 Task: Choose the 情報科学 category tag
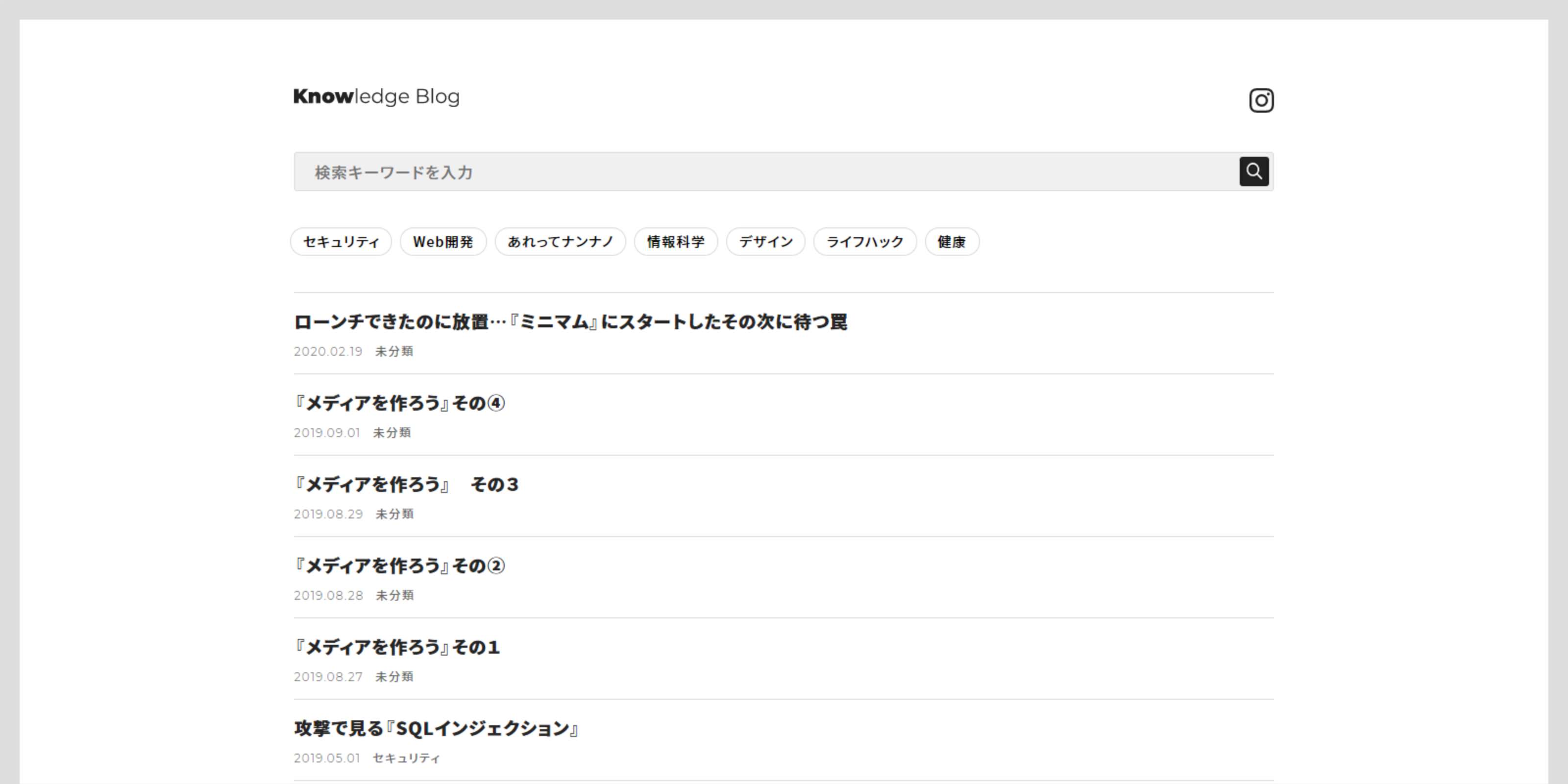point(675,242)
